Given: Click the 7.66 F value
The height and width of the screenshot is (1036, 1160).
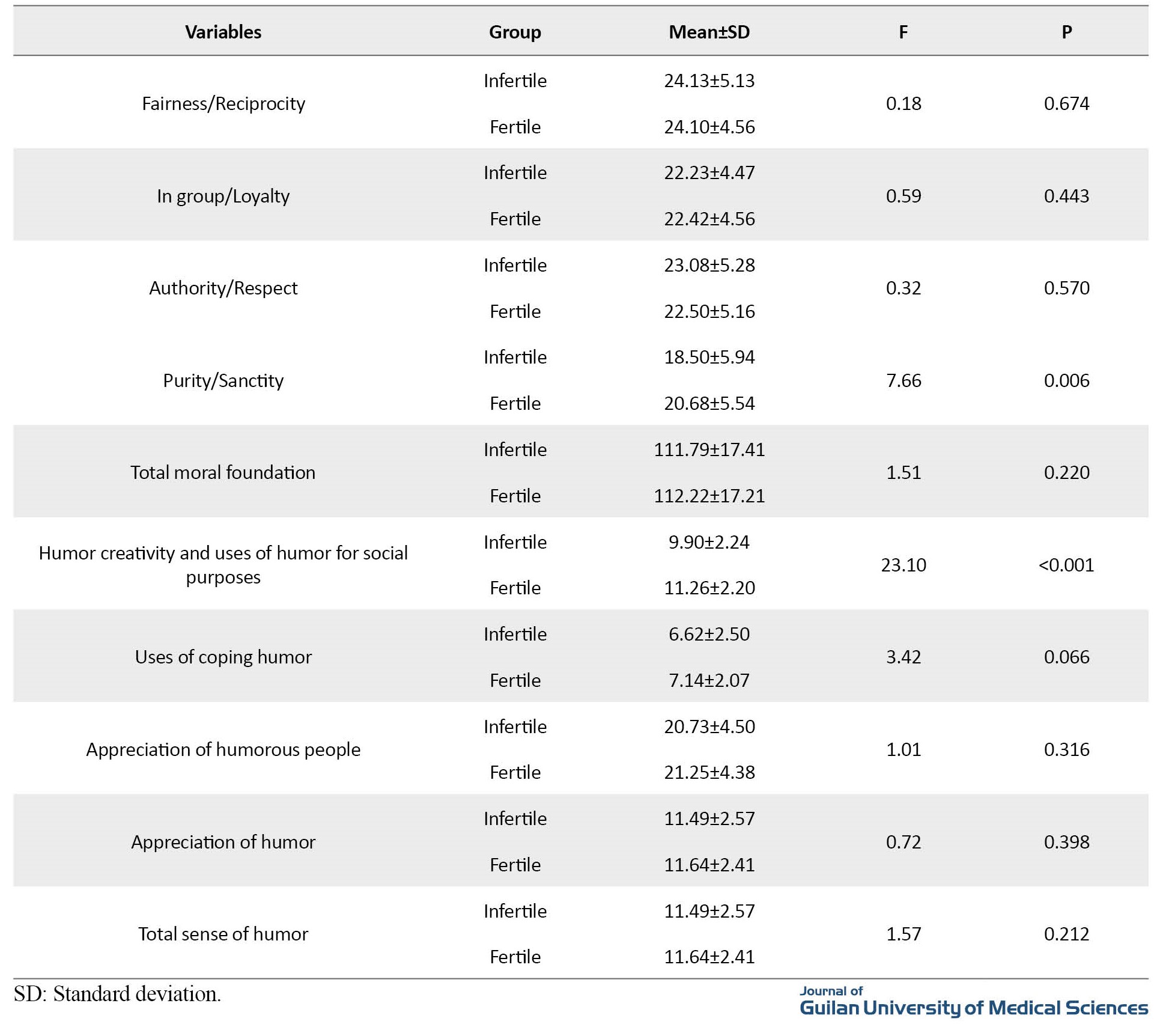Looking at the screenshot, I should point(903,380).
